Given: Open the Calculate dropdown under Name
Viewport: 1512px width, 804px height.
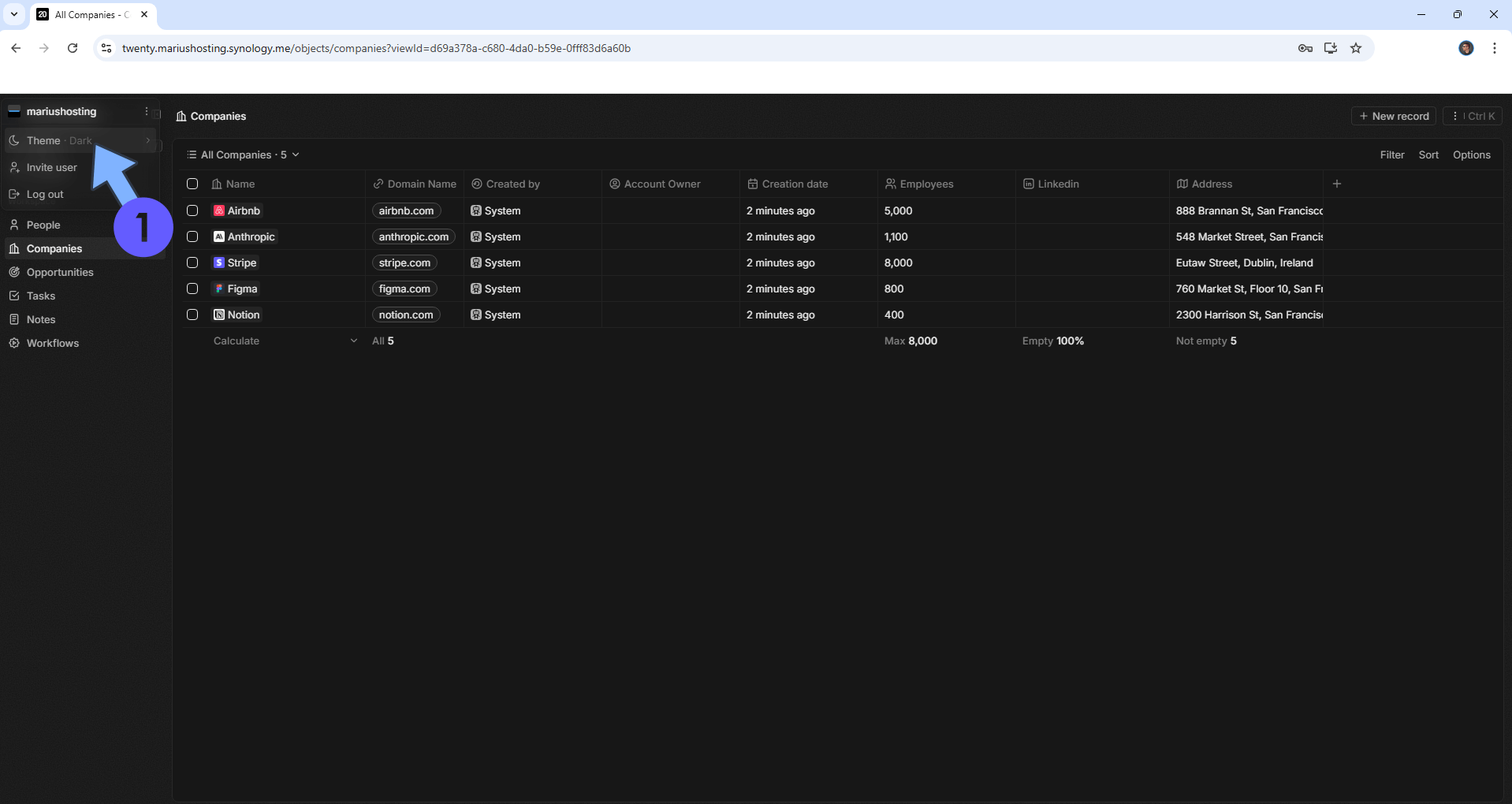Looking at the screenshot, I should point(285,341).
